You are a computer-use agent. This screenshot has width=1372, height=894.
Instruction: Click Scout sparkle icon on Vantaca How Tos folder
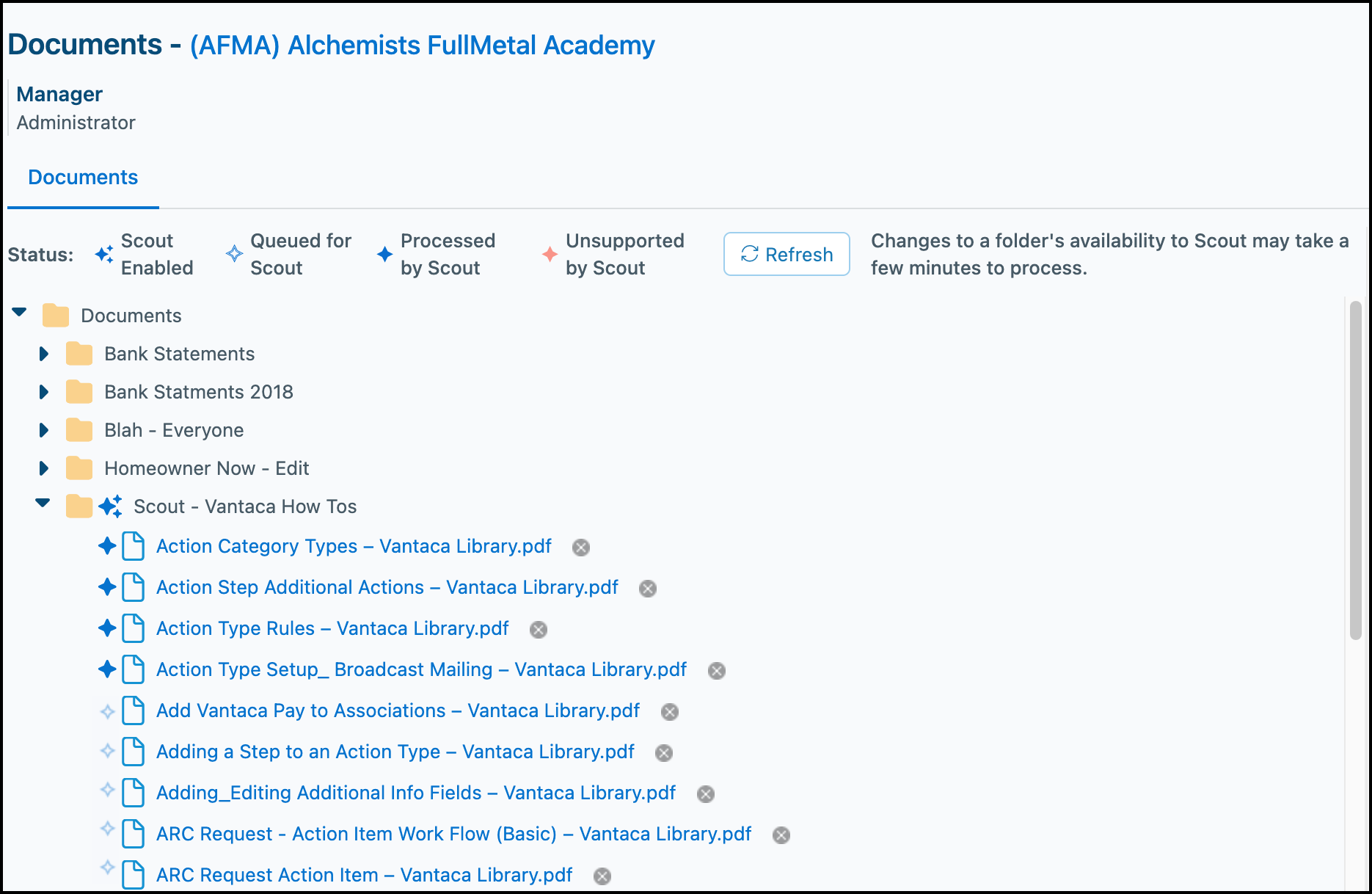coord(110,506)
